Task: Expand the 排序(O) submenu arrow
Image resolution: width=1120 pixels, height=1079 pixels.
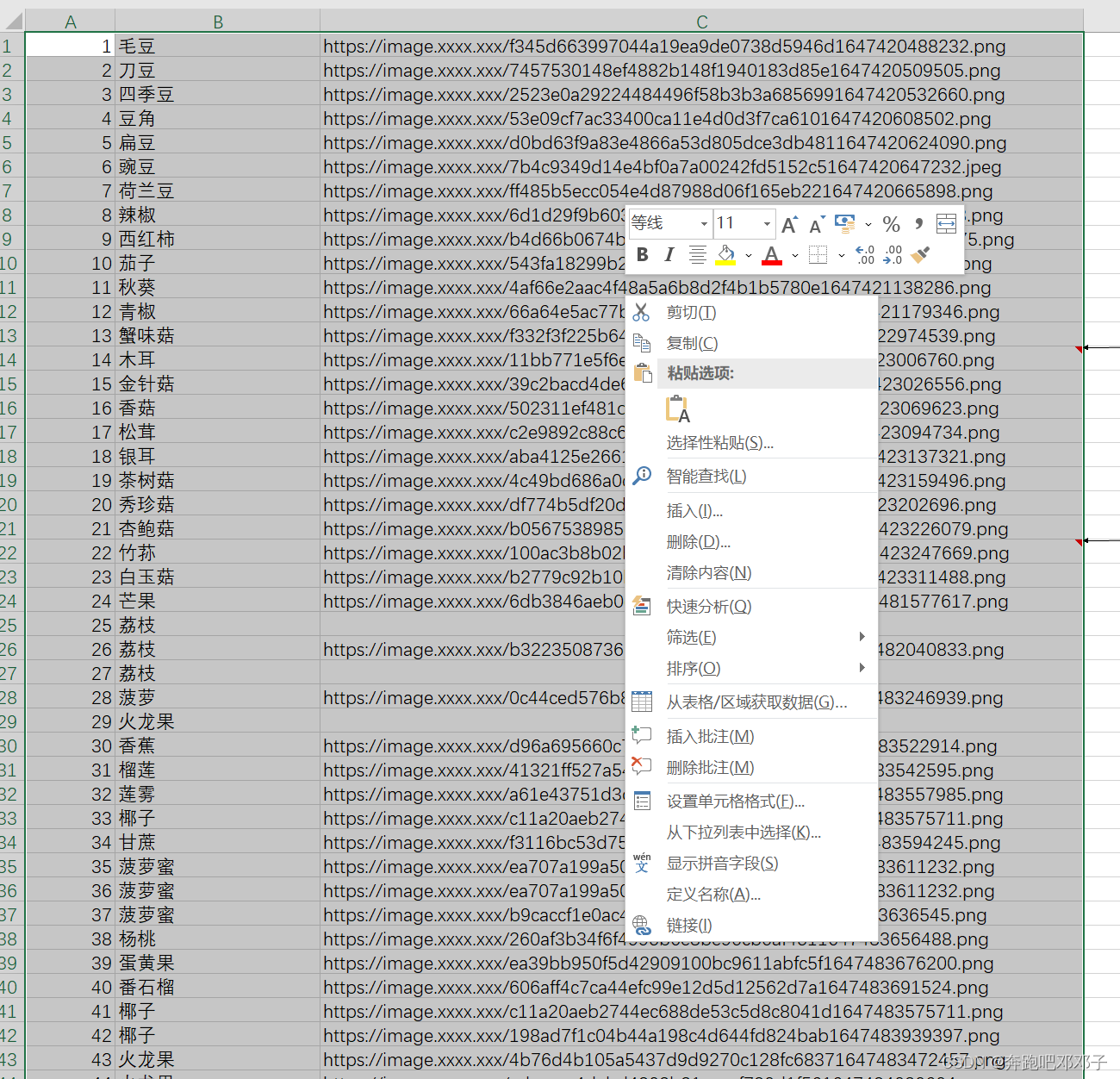Action: tap(862, 668)
